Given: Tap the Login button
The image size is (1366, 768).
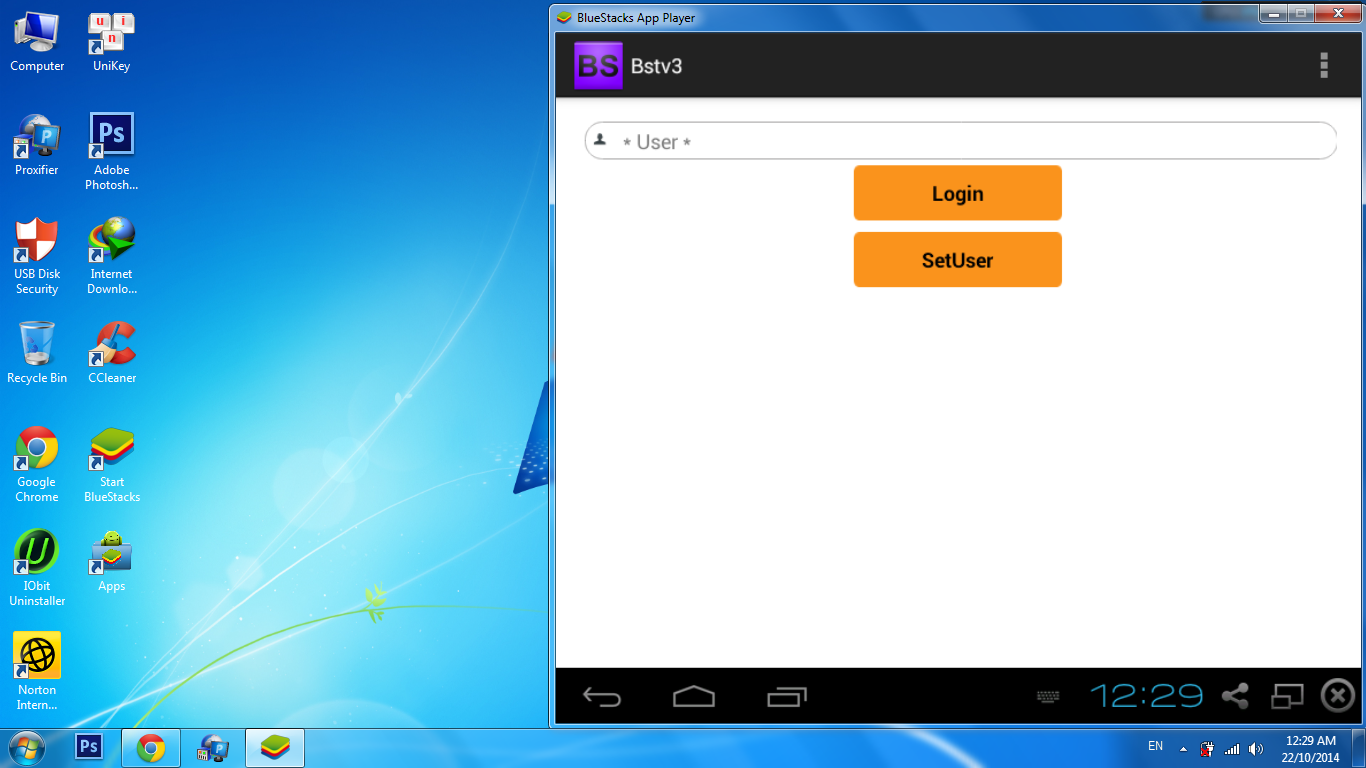Looking at the screenshot, I should [x=958, y=193].
